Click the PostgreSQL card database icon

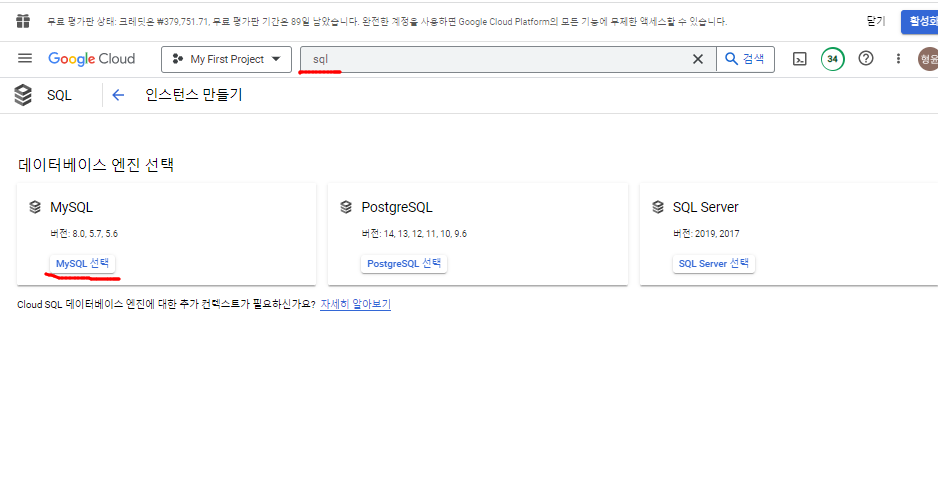tap(346, 207)
